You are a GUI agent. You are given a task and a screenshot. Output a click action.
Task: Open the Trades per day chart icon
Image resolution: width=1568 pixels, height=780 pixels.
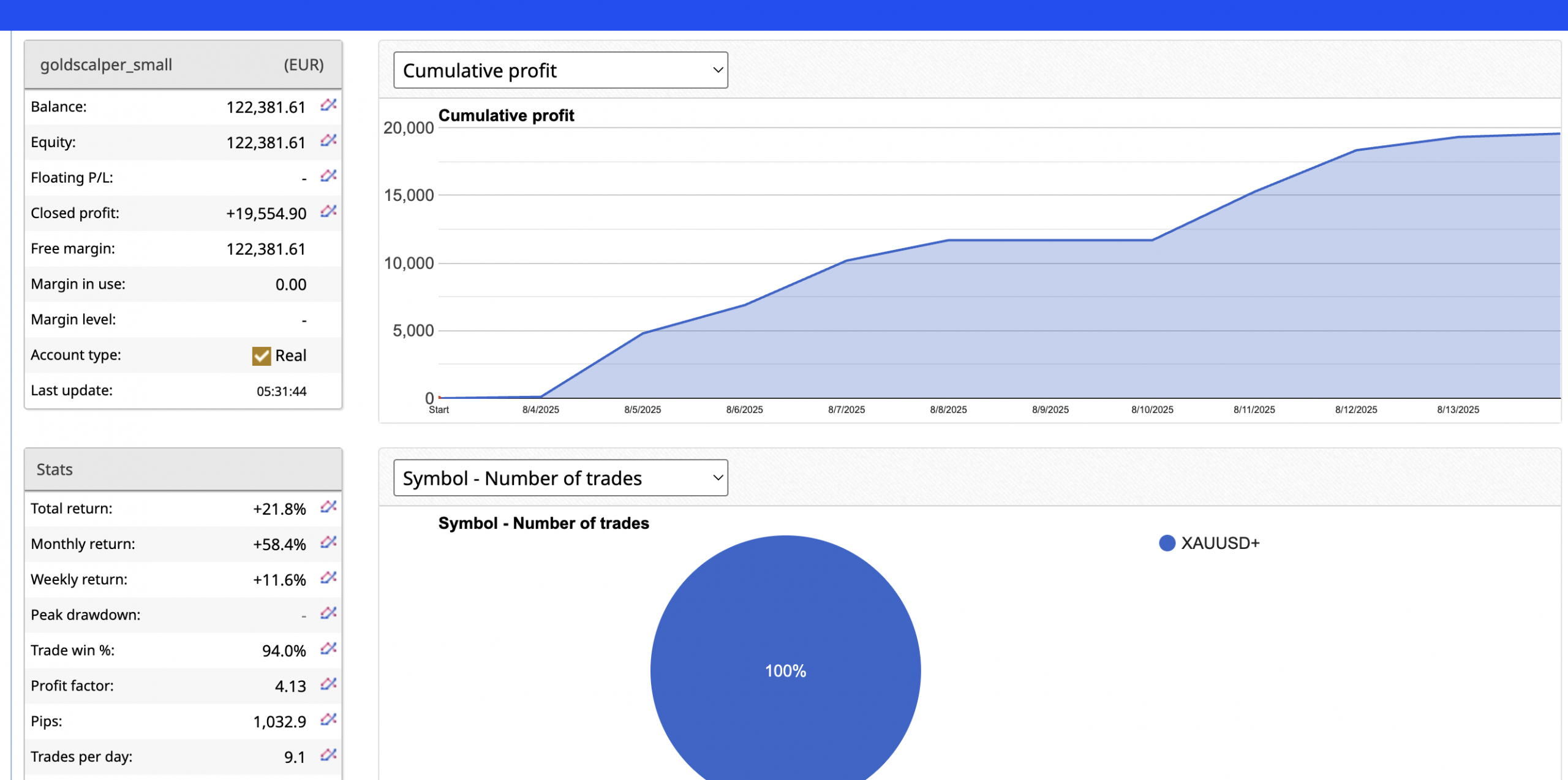click(x=328, y=755)
